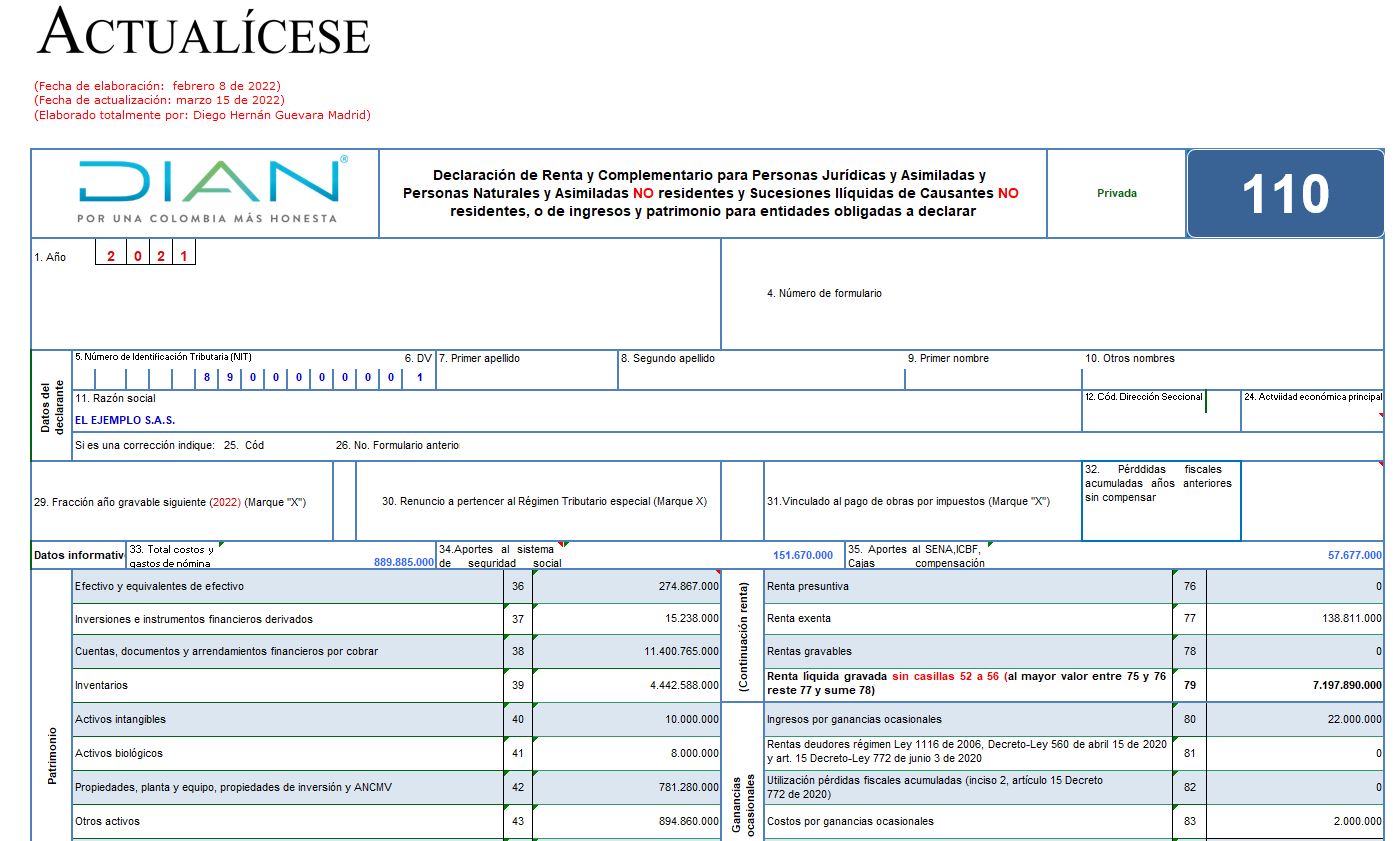Click the '8. Segundo apellido' field
The image size is (1393, 841).
coord(761,370)
